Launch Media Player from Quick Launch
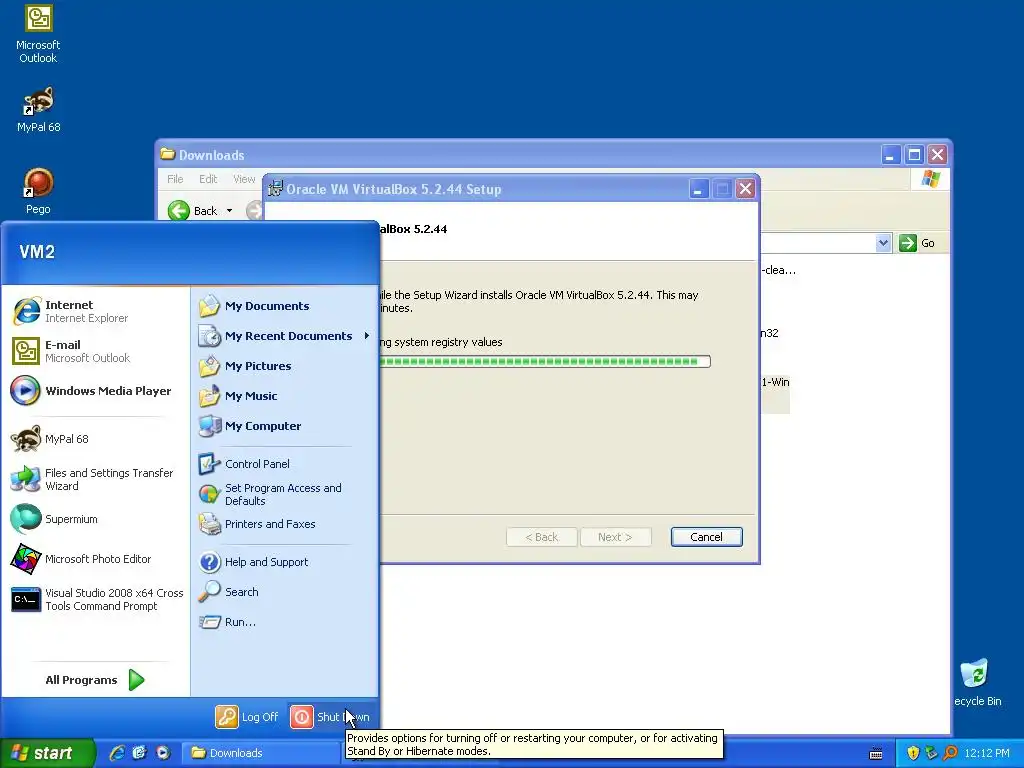 tap(163, 753)
